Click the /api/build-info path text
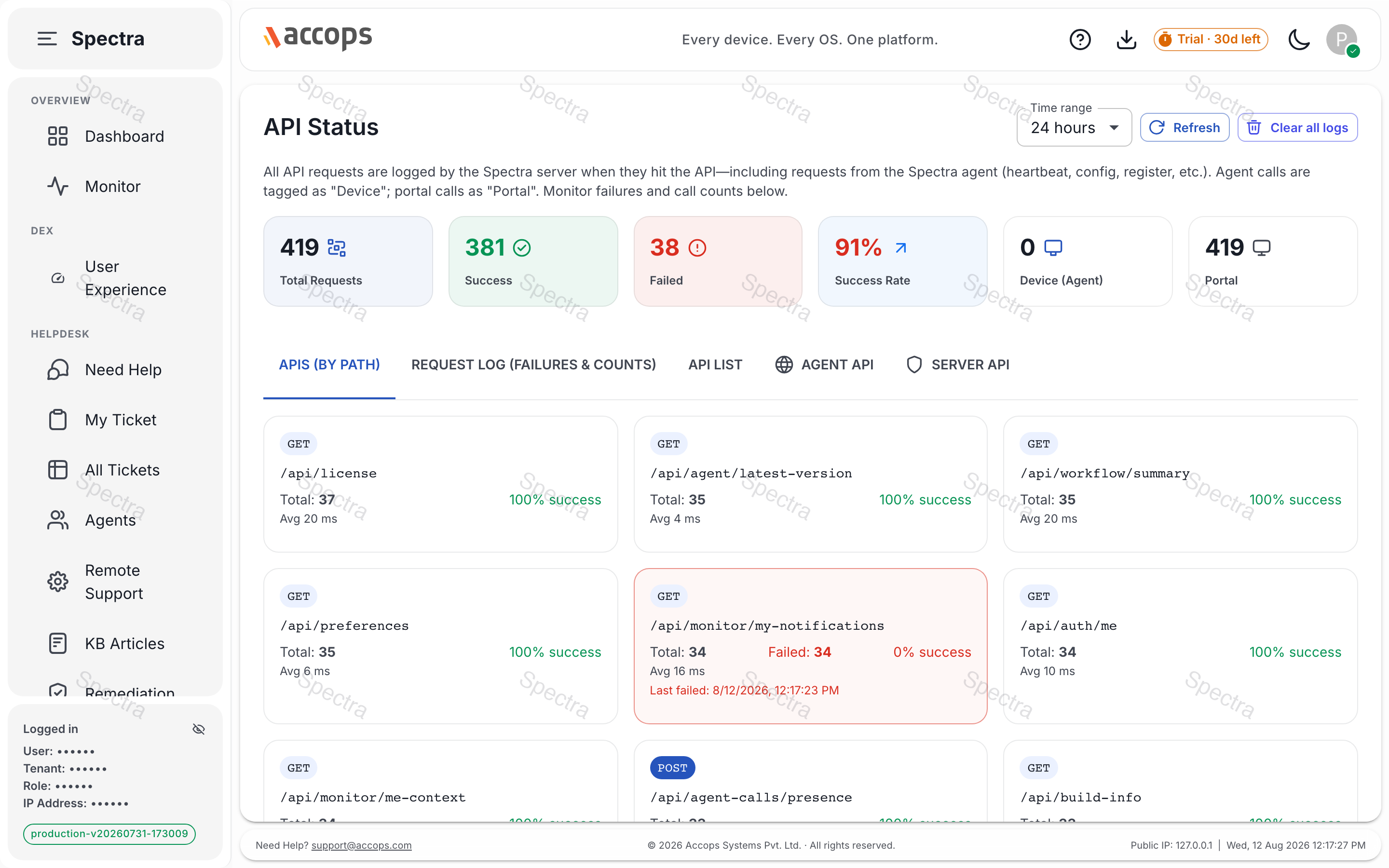The image size is (1389, 868). click(1080, 798)
